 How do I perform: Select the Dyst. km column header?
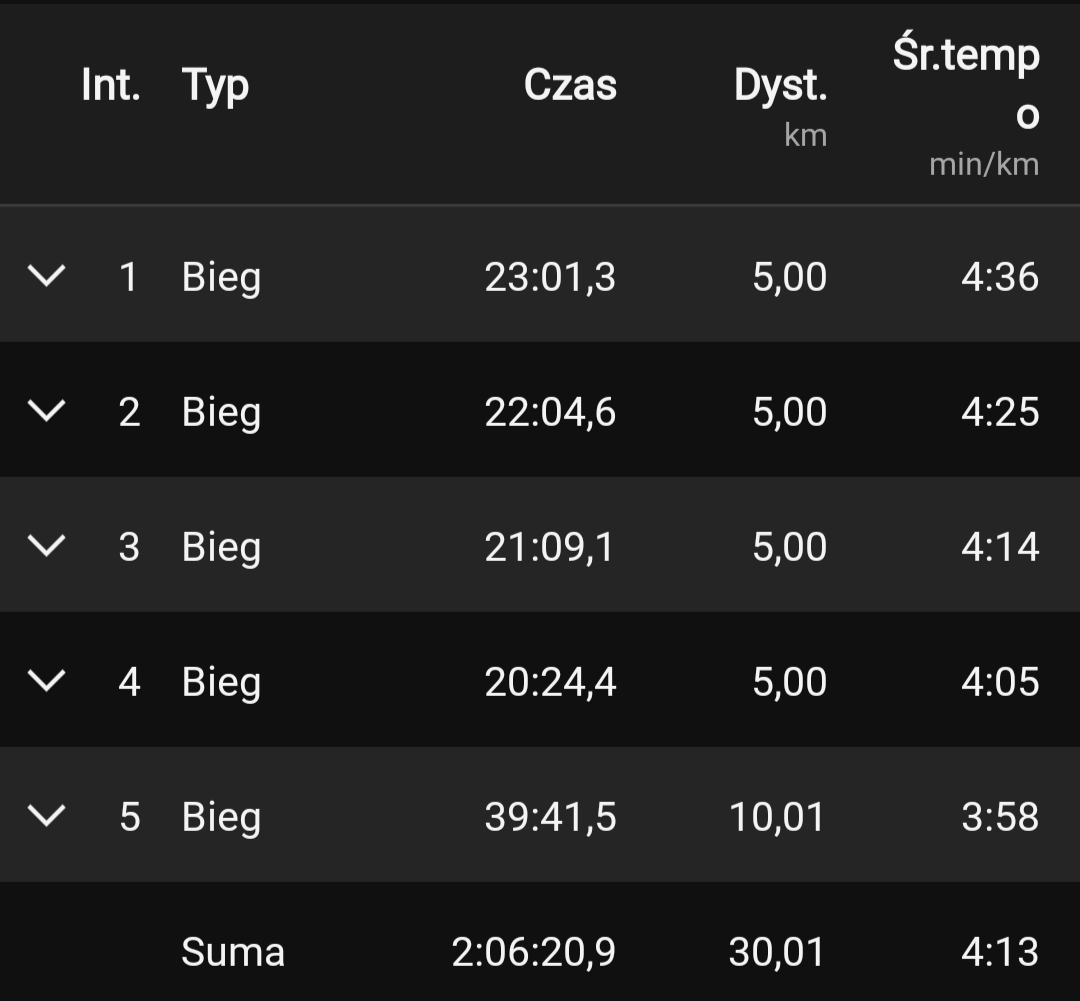781,100
